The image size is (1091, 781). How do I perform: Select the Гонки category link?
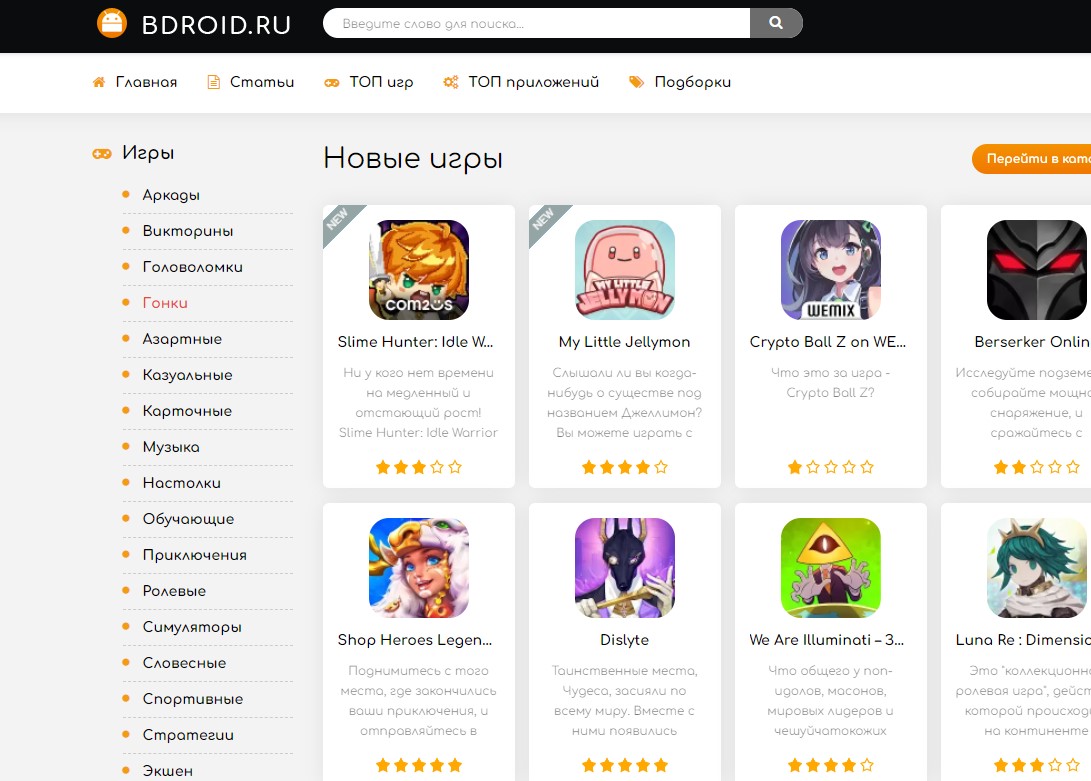165,303
